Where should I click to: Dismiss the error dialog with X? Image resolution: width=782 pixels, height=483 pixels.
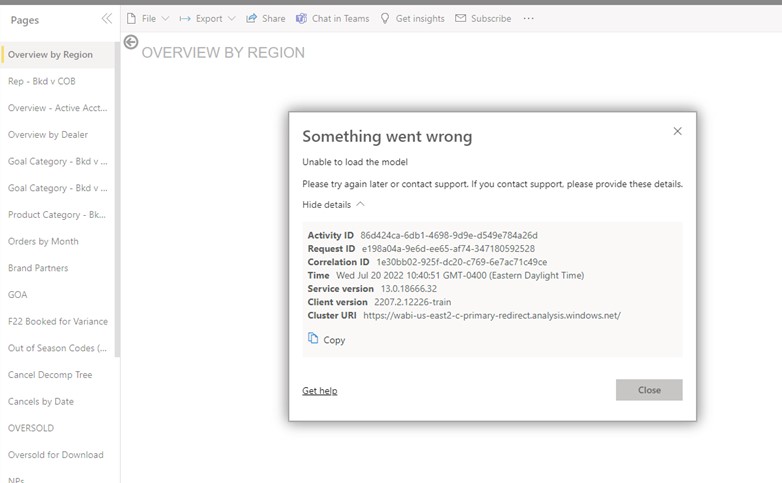[x=677, y=131]
